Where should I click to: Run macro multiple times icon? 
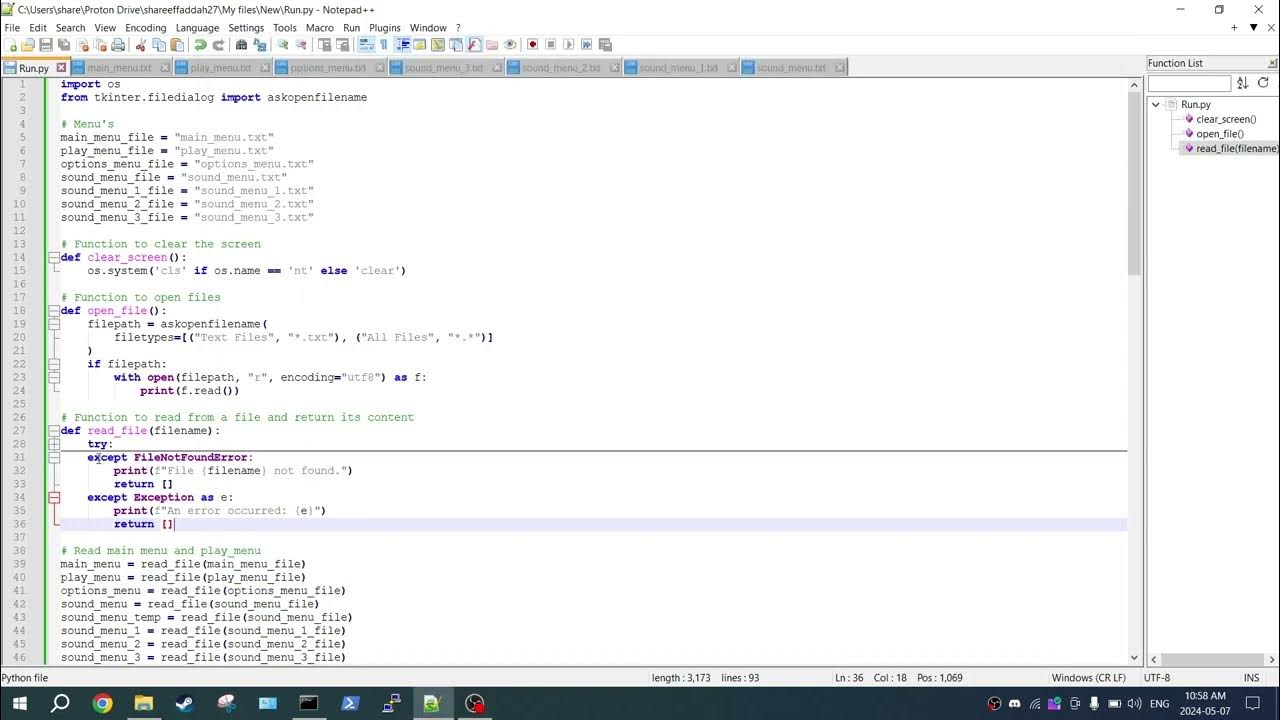[586, 44]
